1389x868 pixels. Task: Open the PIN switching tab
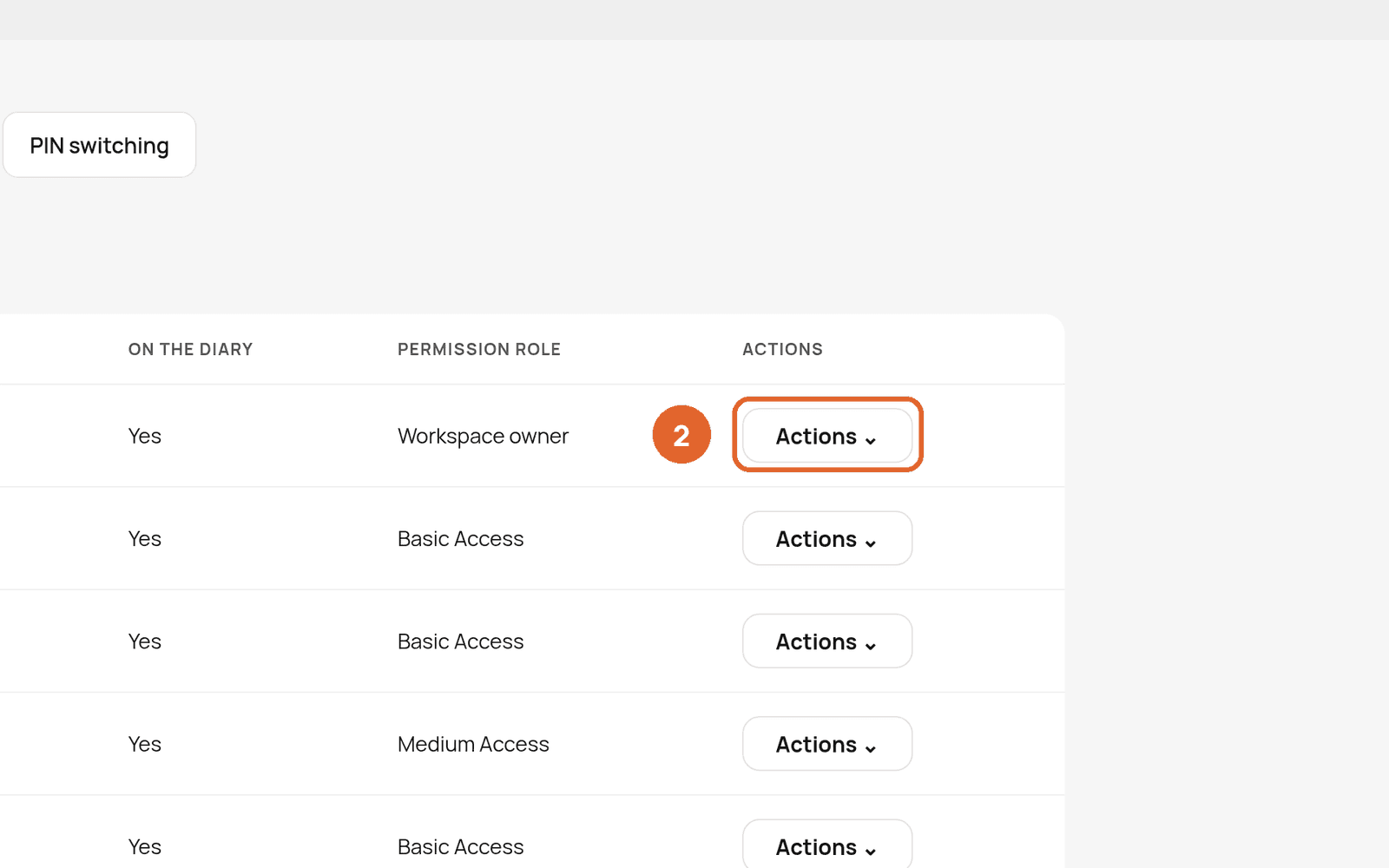pos(99,145)
